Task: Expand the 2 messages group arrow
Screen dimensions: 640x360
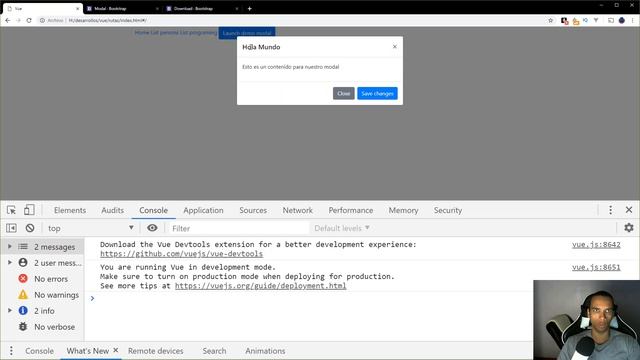Action: point(9,247)
